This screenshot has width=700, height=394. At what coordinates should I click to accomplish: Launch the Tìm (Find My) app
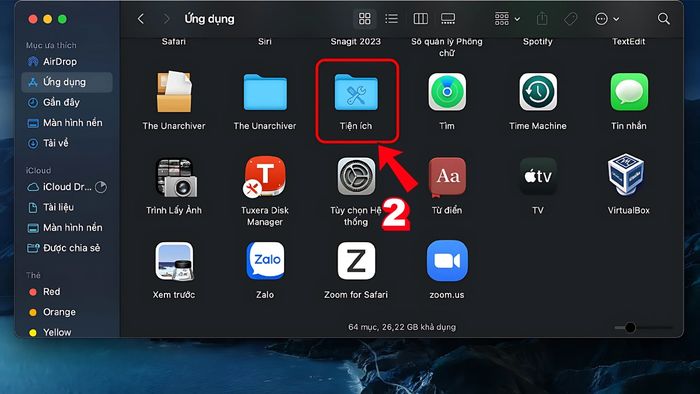coord(447,92)
